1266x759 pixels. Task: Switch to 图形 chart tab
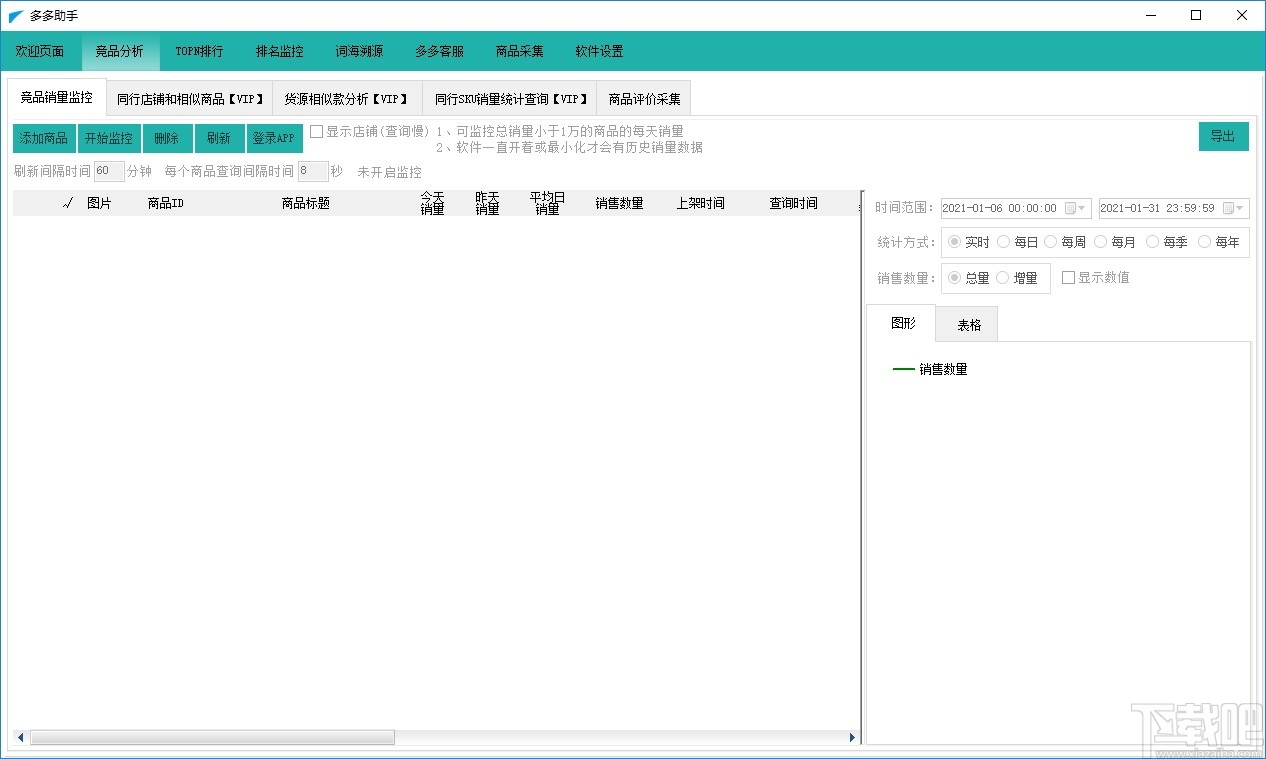point(902,323)
